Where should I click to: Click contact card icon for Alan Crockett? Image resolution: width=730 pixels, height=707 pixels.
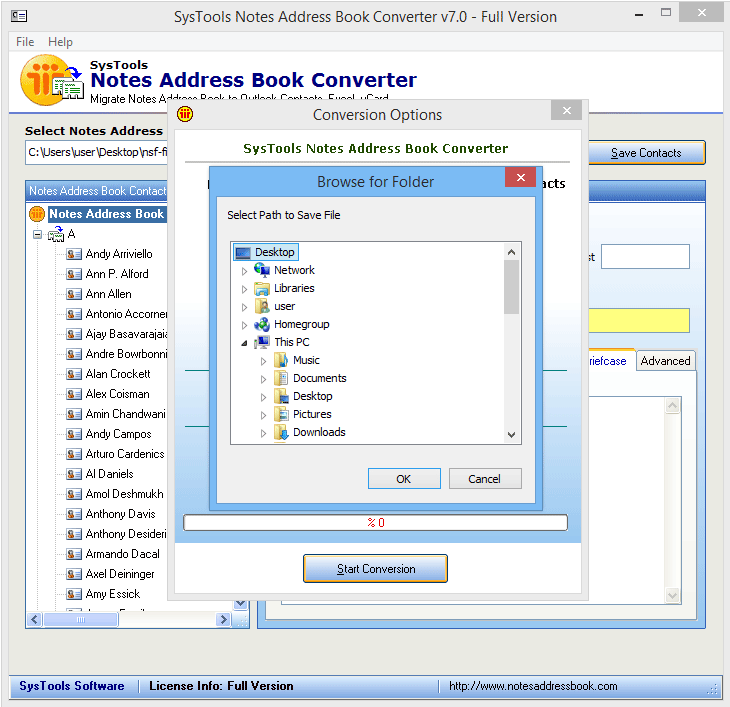point(74,374)
